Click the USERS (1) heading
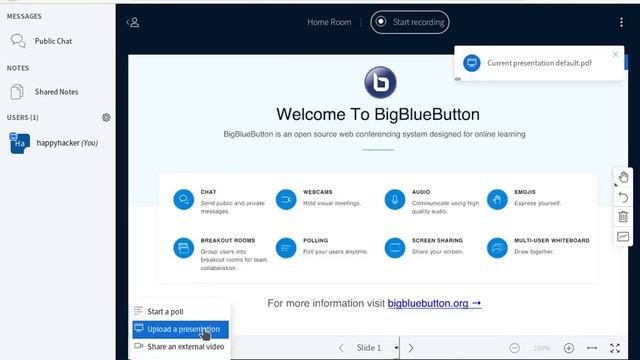The width and height of the screenshot is (640, 360). [x=22, y=118]
